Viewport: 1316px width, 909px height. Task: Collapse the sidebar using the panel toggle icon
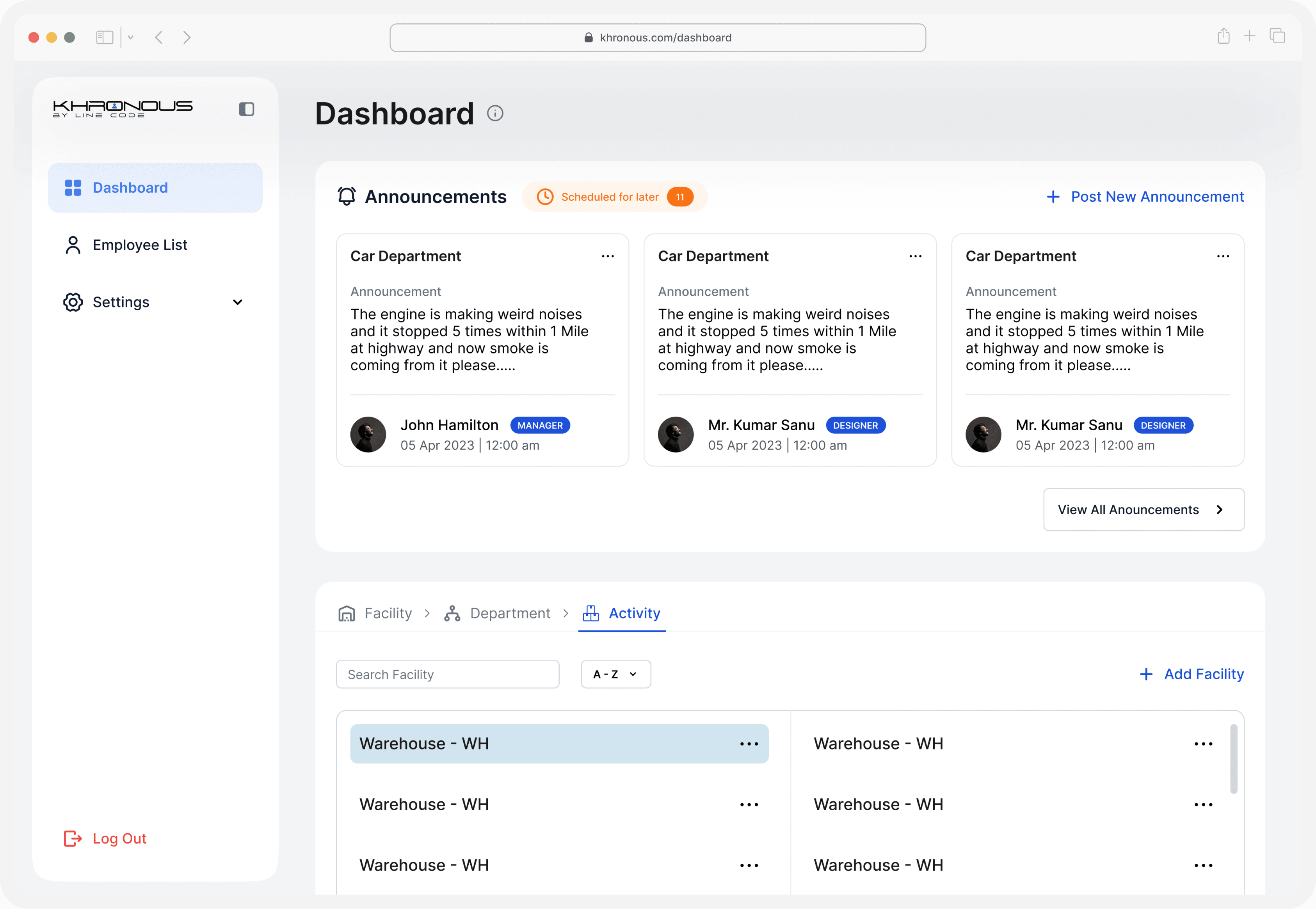246,109
